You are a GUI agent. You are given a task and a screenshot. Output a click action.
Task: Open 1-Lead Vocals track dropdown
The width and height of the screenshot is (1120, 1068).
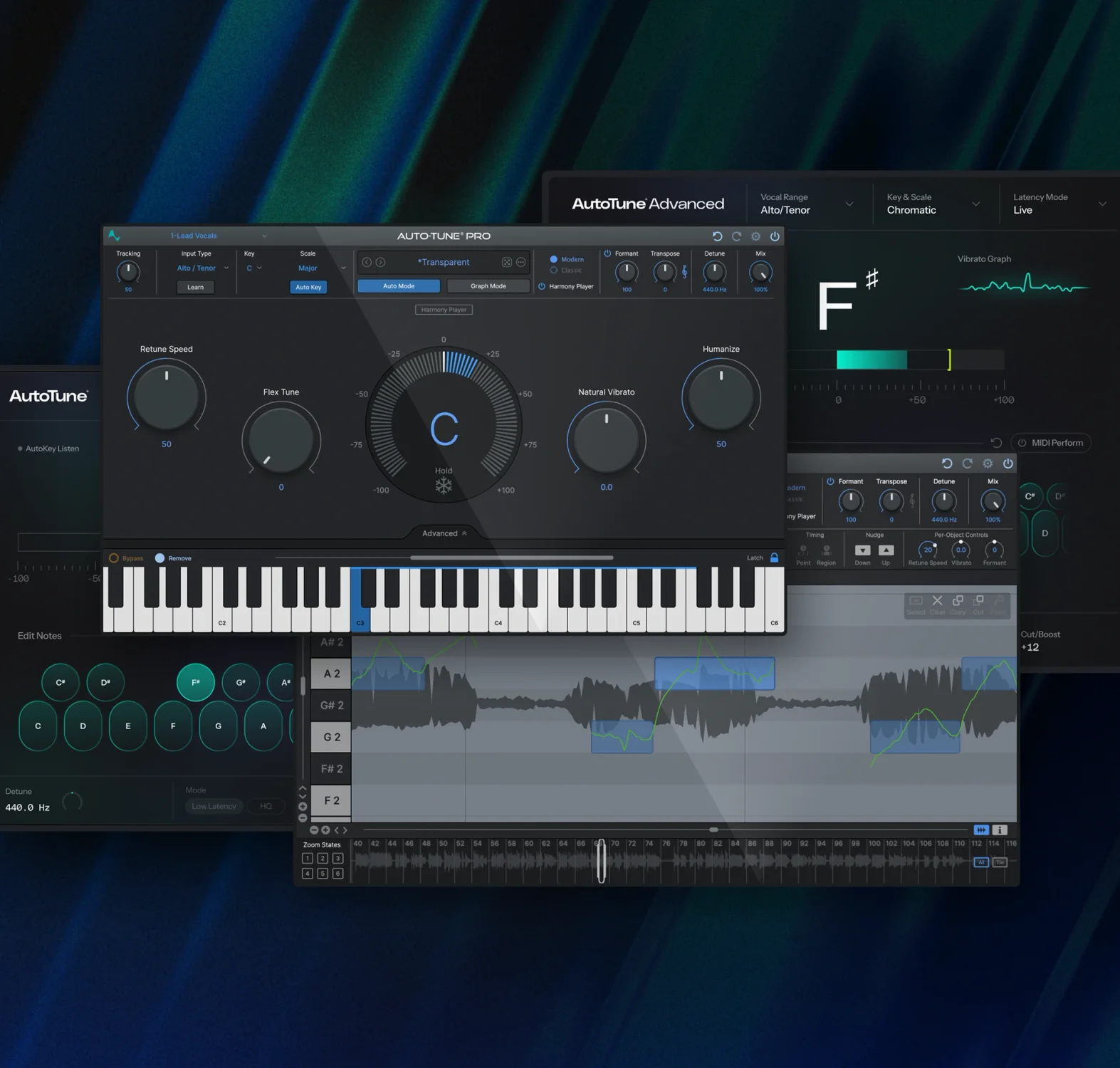(217, 236)
